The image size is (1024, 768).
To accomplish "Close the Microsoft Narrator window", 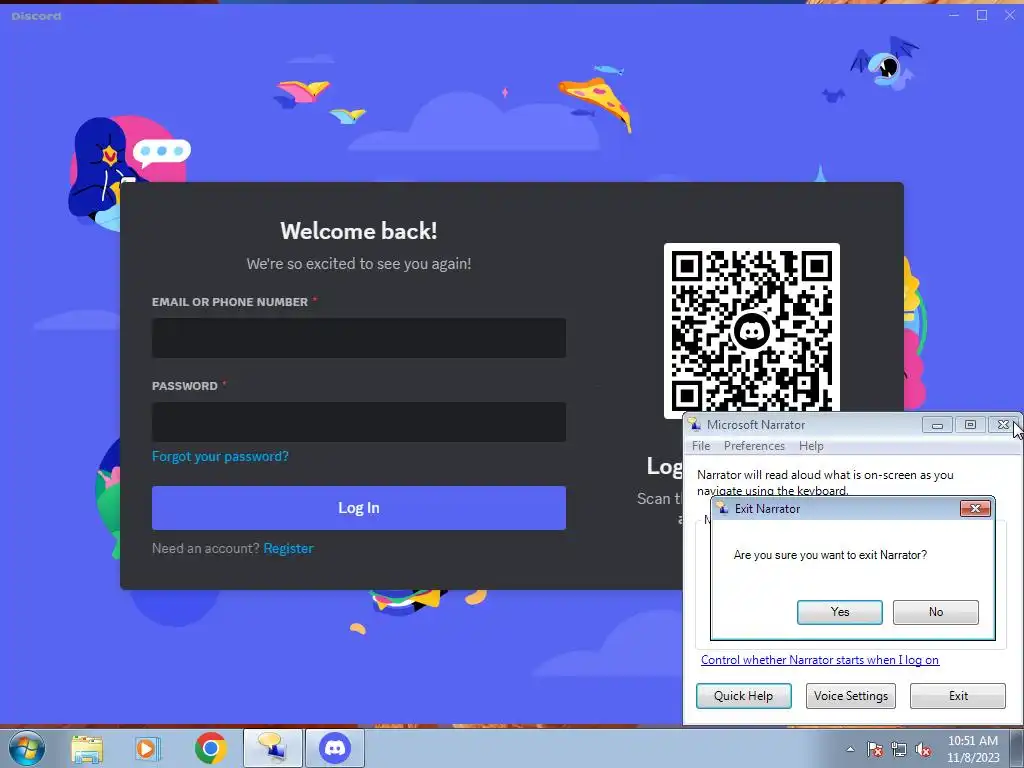I will pos(1003,425).
